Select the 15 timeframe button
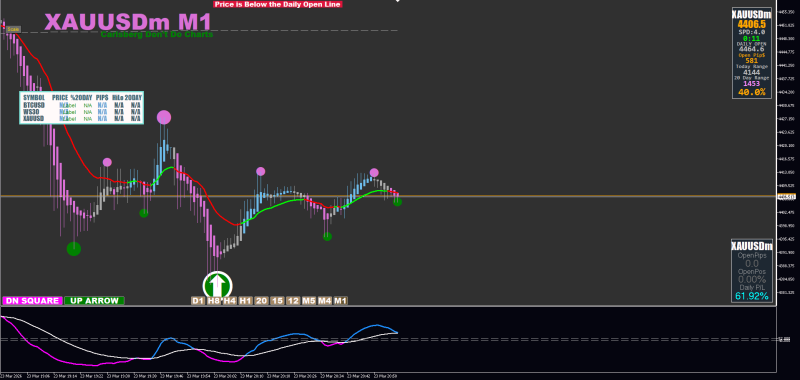The image size is (800, 380). pos(277,301)
